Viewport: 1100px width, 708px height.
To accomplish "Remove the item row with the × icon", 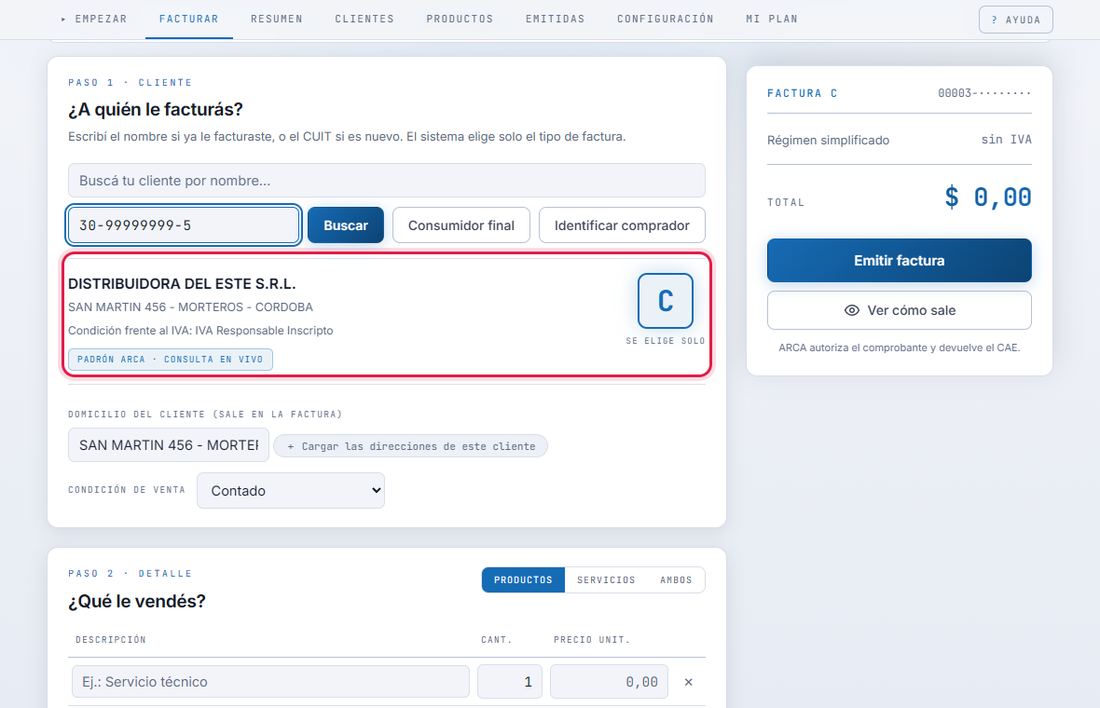I will point(688,682).
